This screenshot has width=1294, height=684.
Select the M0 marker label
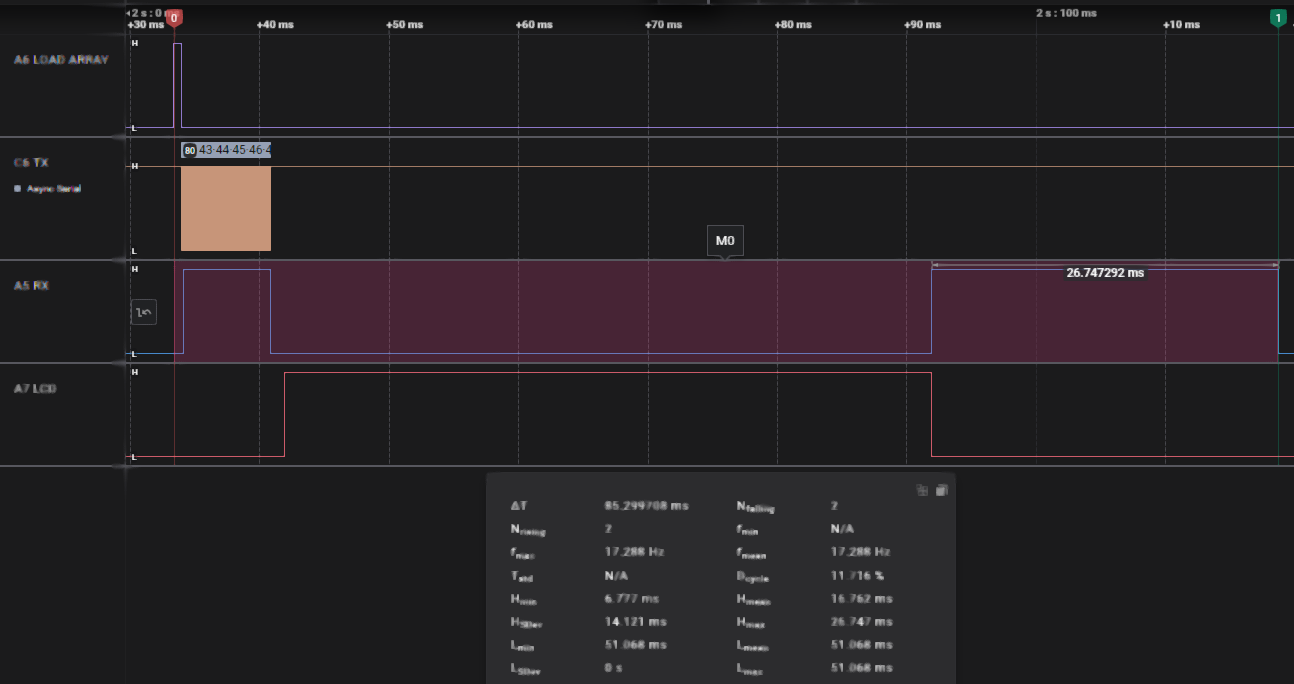(x=725, y=240)
